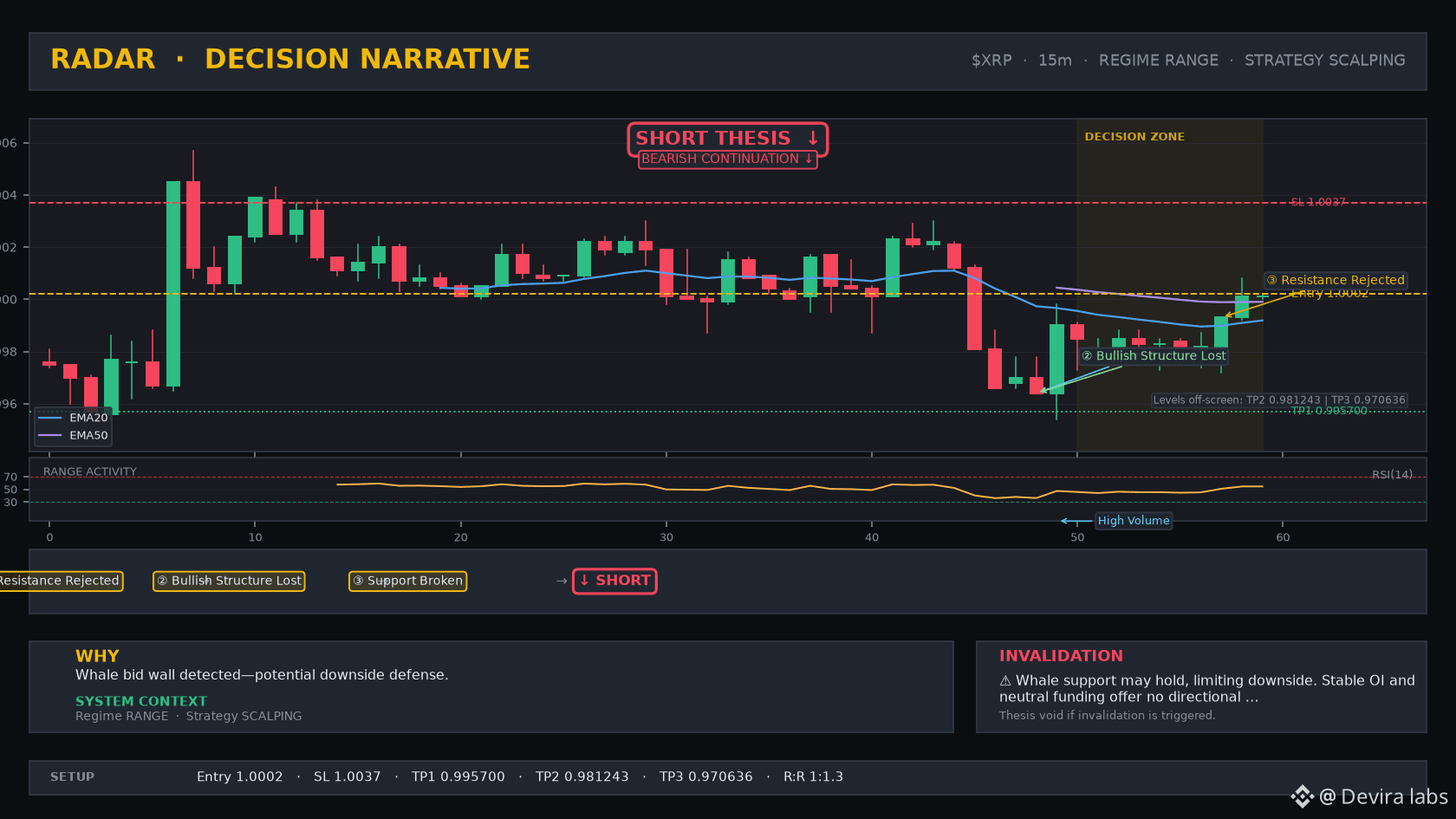
Task: Click the TP1 0.995700 line label on chart
Action: (x=1329, y=411)
